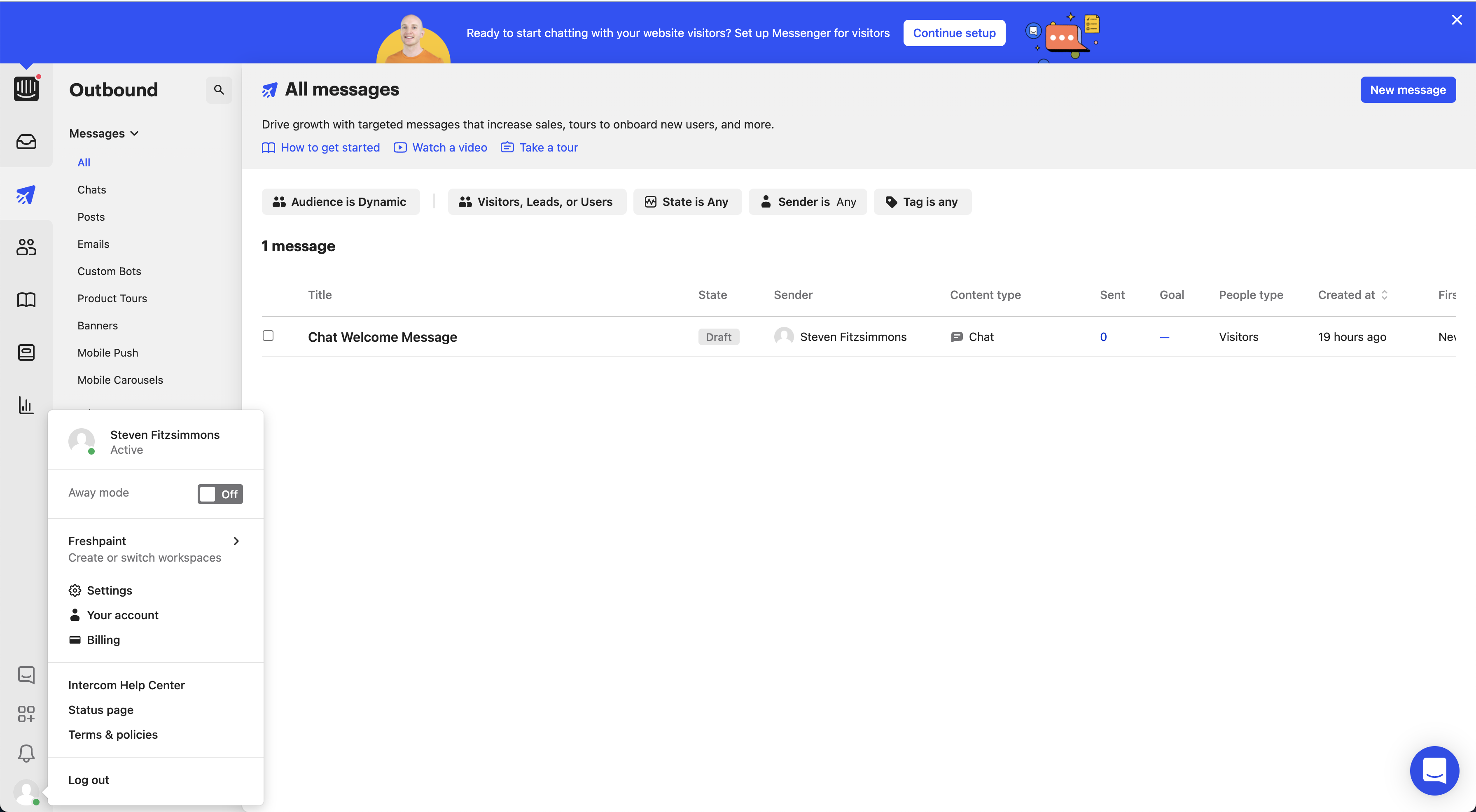Open the App Store grid-plus icon
1476x812 pixels.
(26, 714)
